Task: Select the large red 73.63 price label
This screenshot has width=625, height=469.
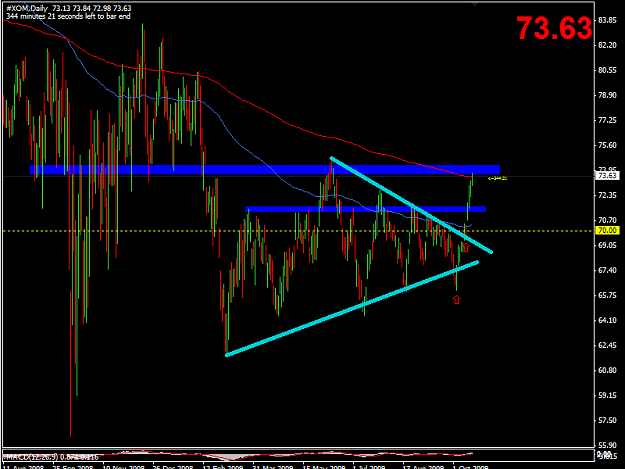Action: pos(554,28)
